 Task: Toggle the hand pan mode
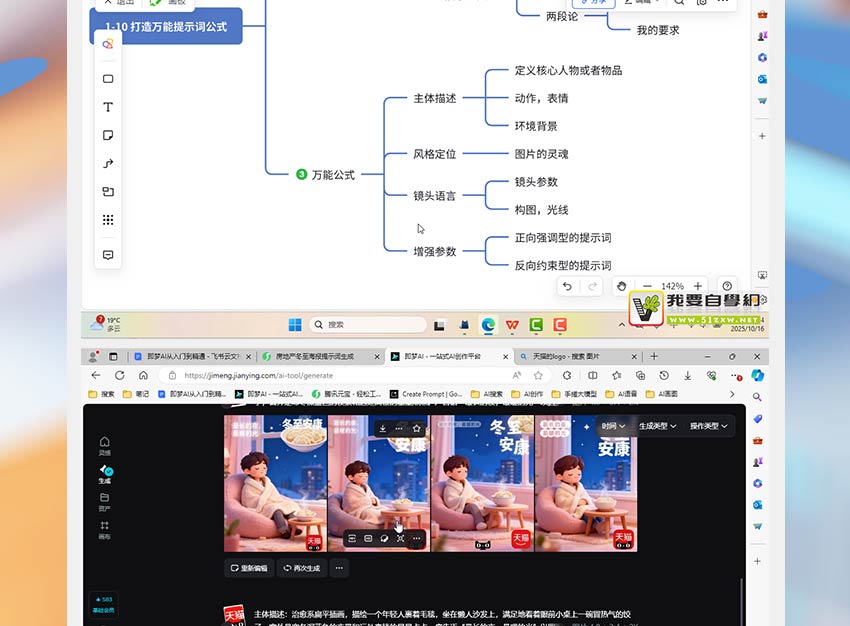pyautogui.click(x=621, y=286)
